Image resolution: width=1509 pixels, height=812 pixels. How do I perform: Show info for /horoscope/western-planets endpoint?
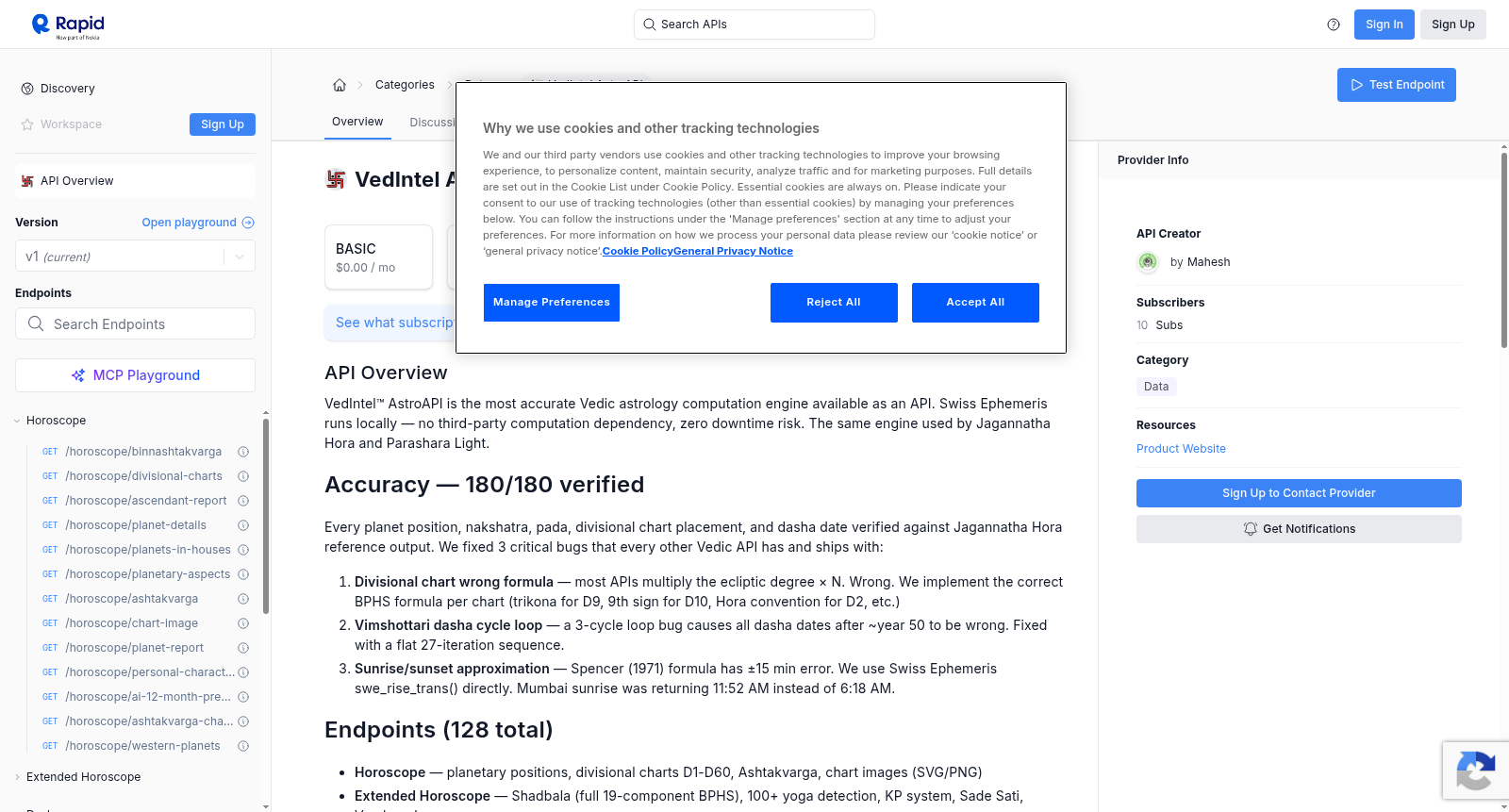(x=243, y=746)
